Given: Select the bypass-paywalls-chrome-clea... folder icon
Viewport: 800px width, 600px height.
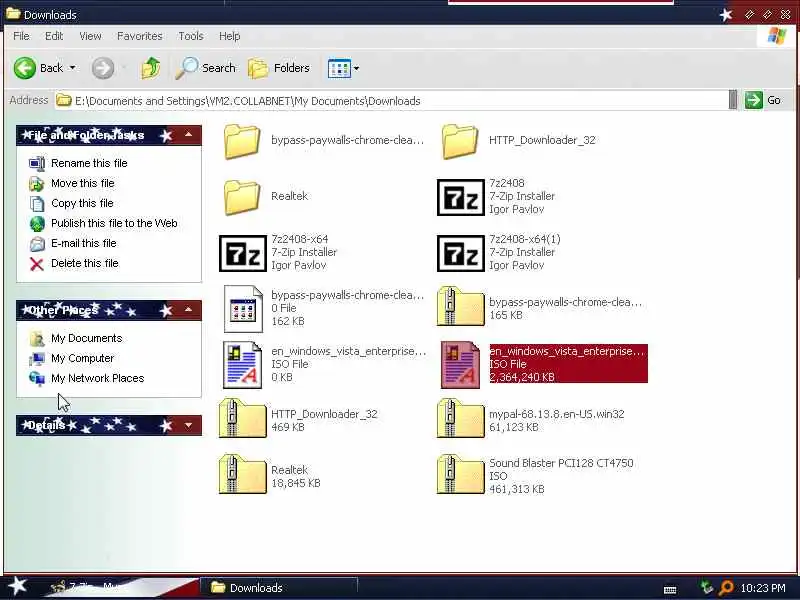Looking at the screenshot, I should tap(242, 141).
